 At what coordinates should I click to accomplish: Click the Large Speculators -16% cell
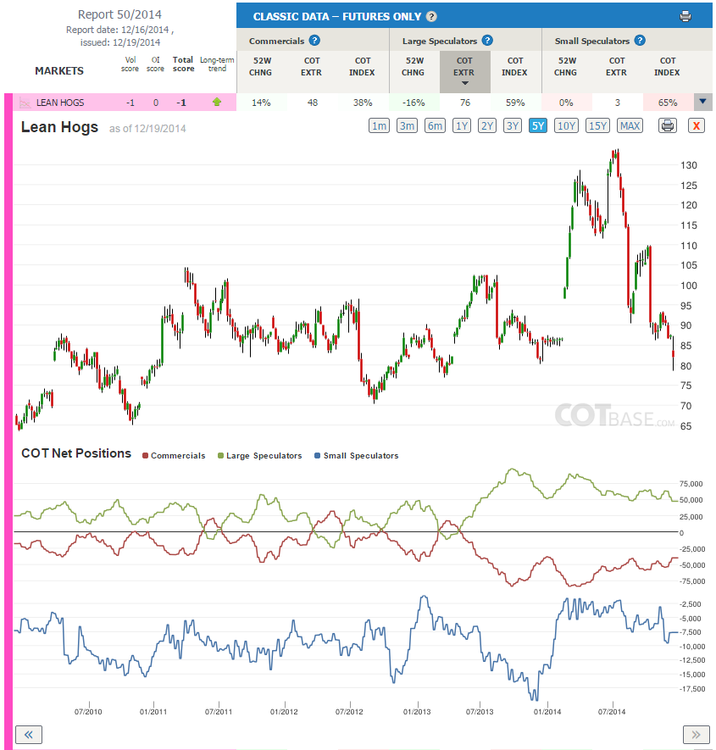coord(414,102)
